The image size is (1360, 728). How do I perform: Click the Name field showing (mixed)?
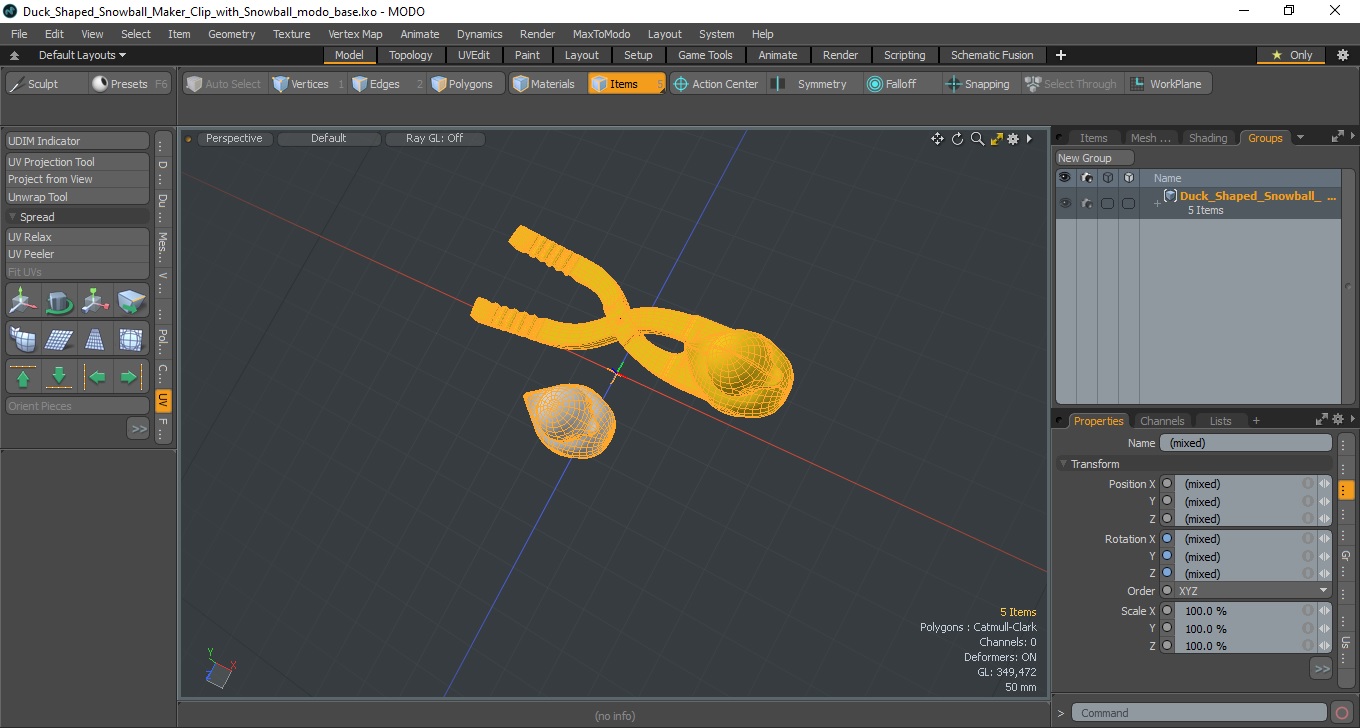click(x=1246, y=443)
